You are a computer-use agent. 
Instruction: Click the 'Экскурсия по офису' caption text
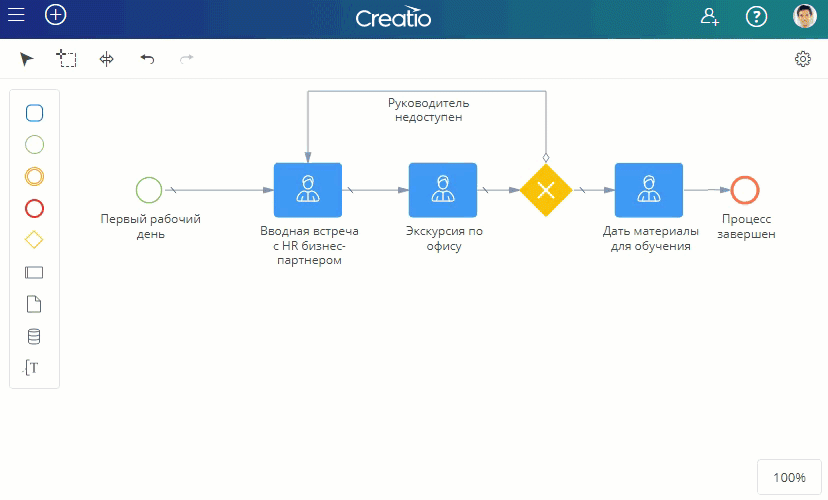tap(444, 239)
